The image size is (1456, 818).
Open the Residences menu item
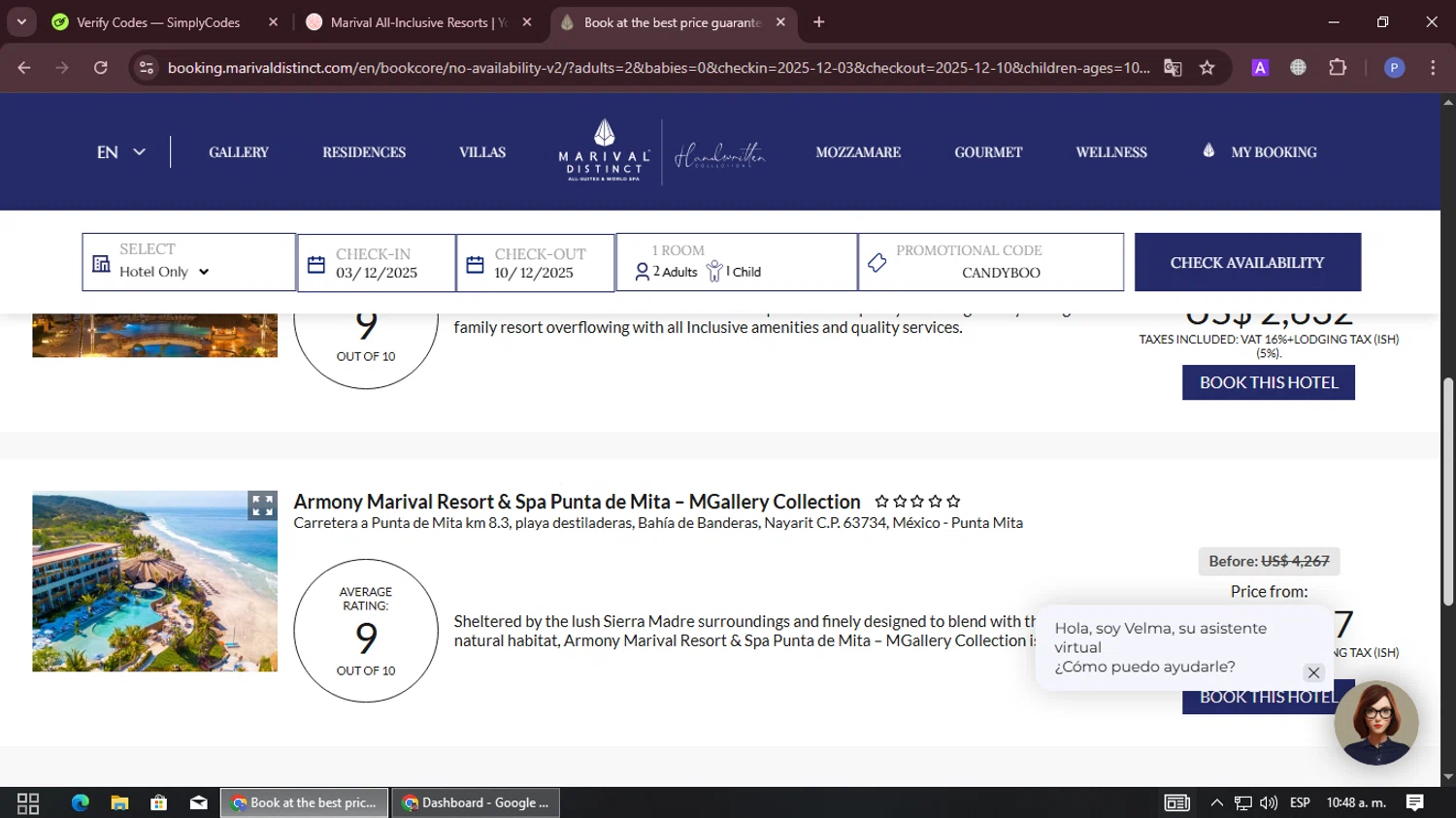pos(364,152)
